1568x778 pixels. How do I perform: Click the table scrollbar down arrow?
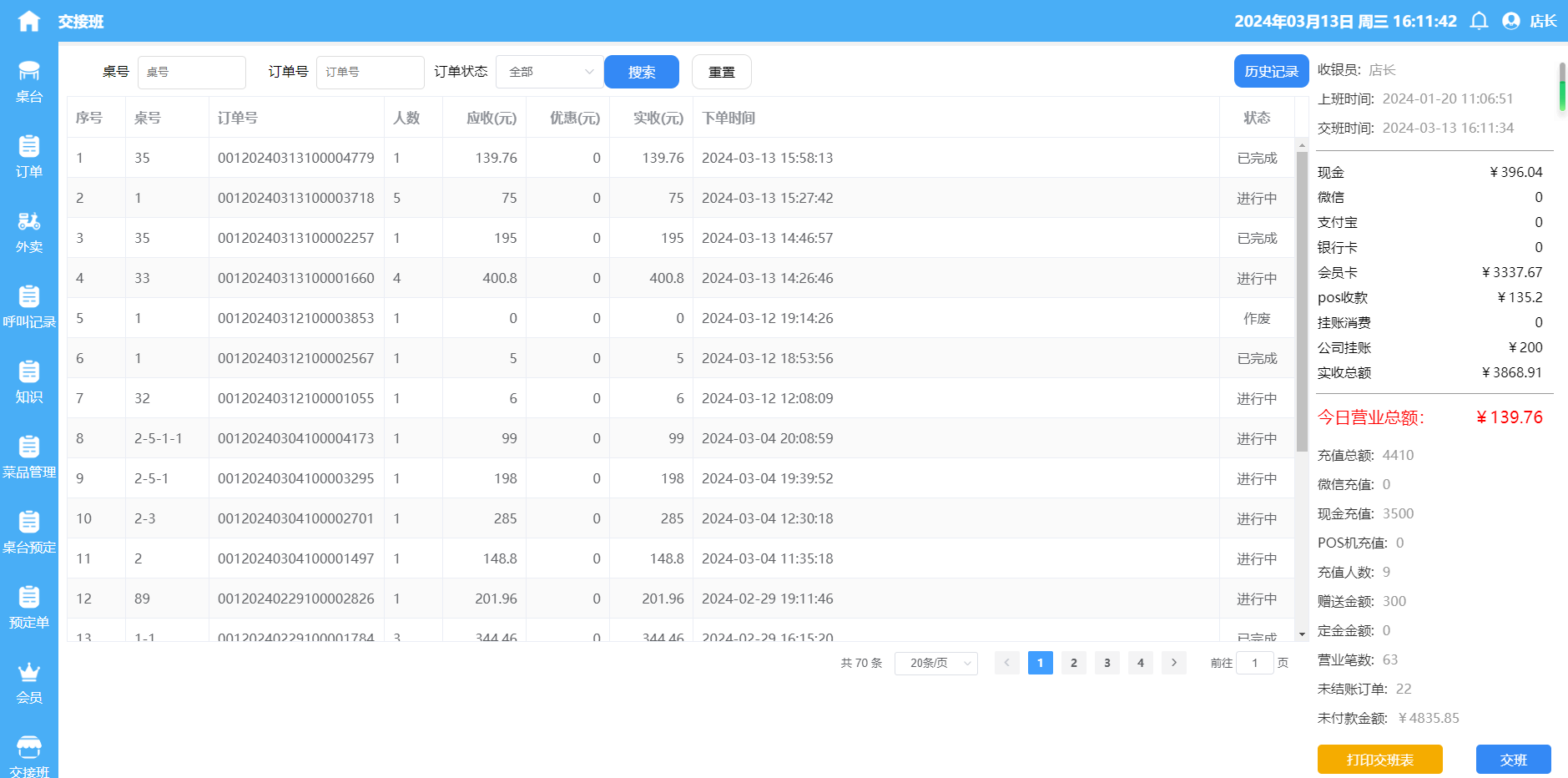[x=1302, y=634]
